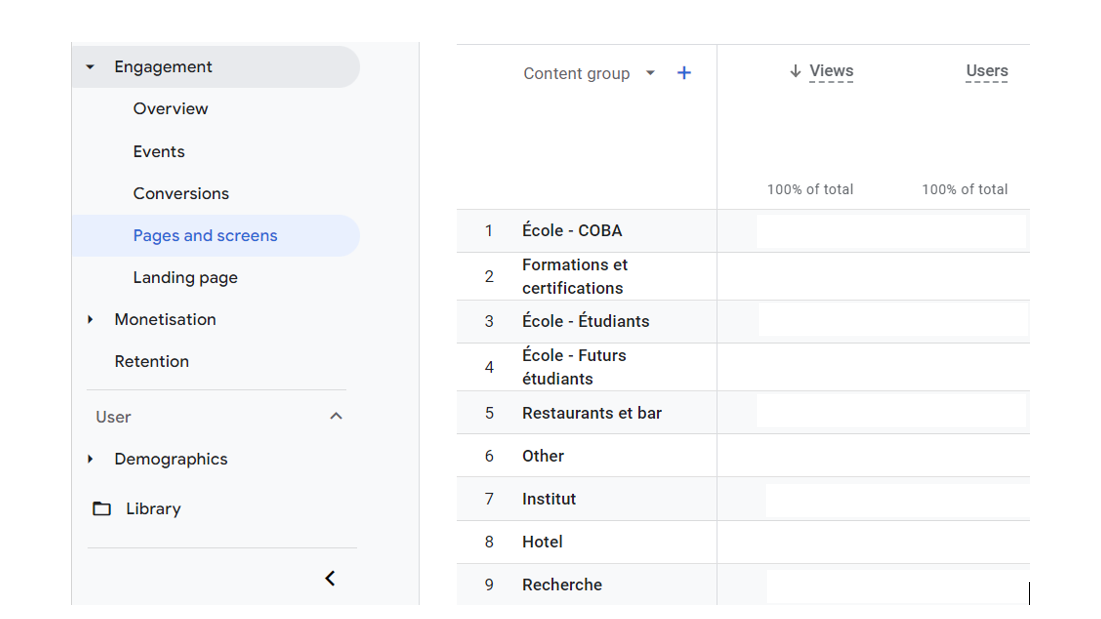Open the Landing page report
1101x619 pixels.
click(x=185, y=278)
